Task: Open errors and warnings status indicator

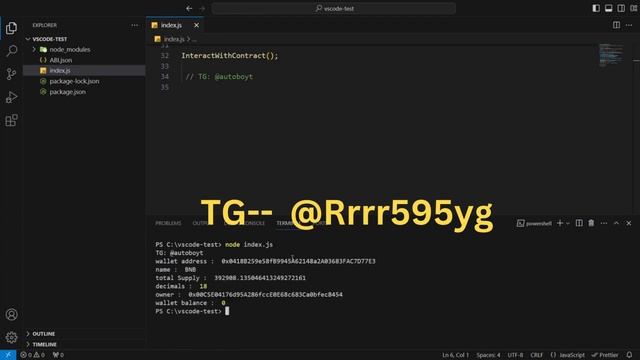Action: pyautogui.click(x=33, y=355)
